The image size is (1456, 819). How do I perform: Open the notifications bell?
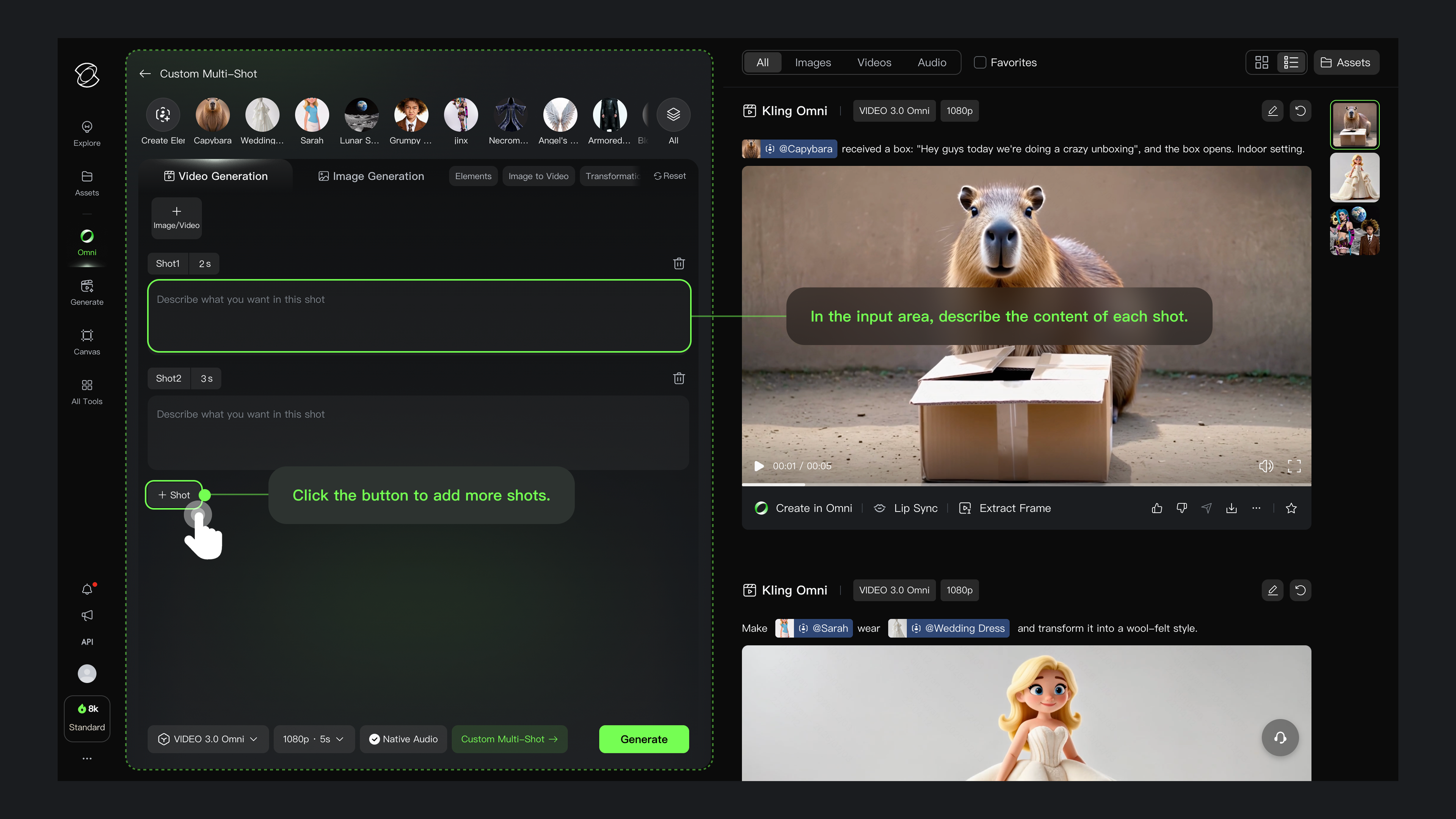(x=86, y=589)
